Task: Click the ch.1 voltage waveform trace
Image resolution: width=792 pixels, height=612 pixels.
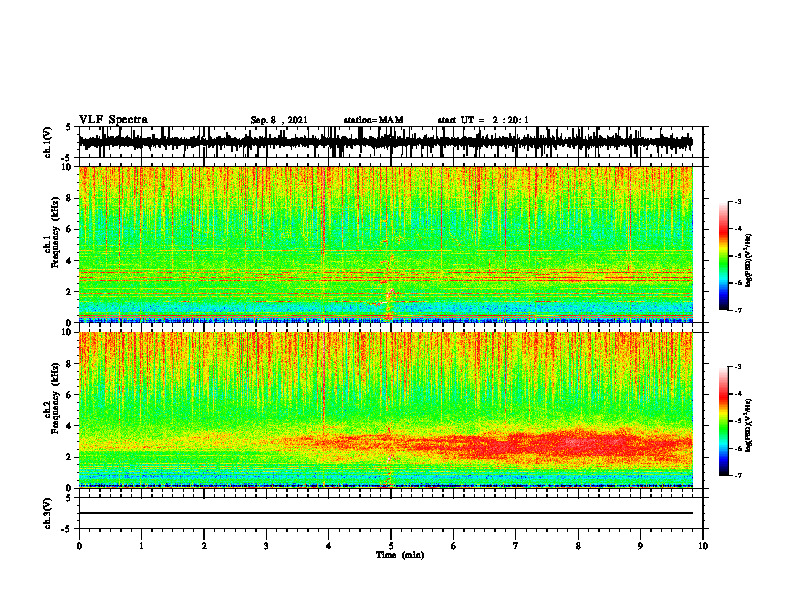Action: [385, 142]
